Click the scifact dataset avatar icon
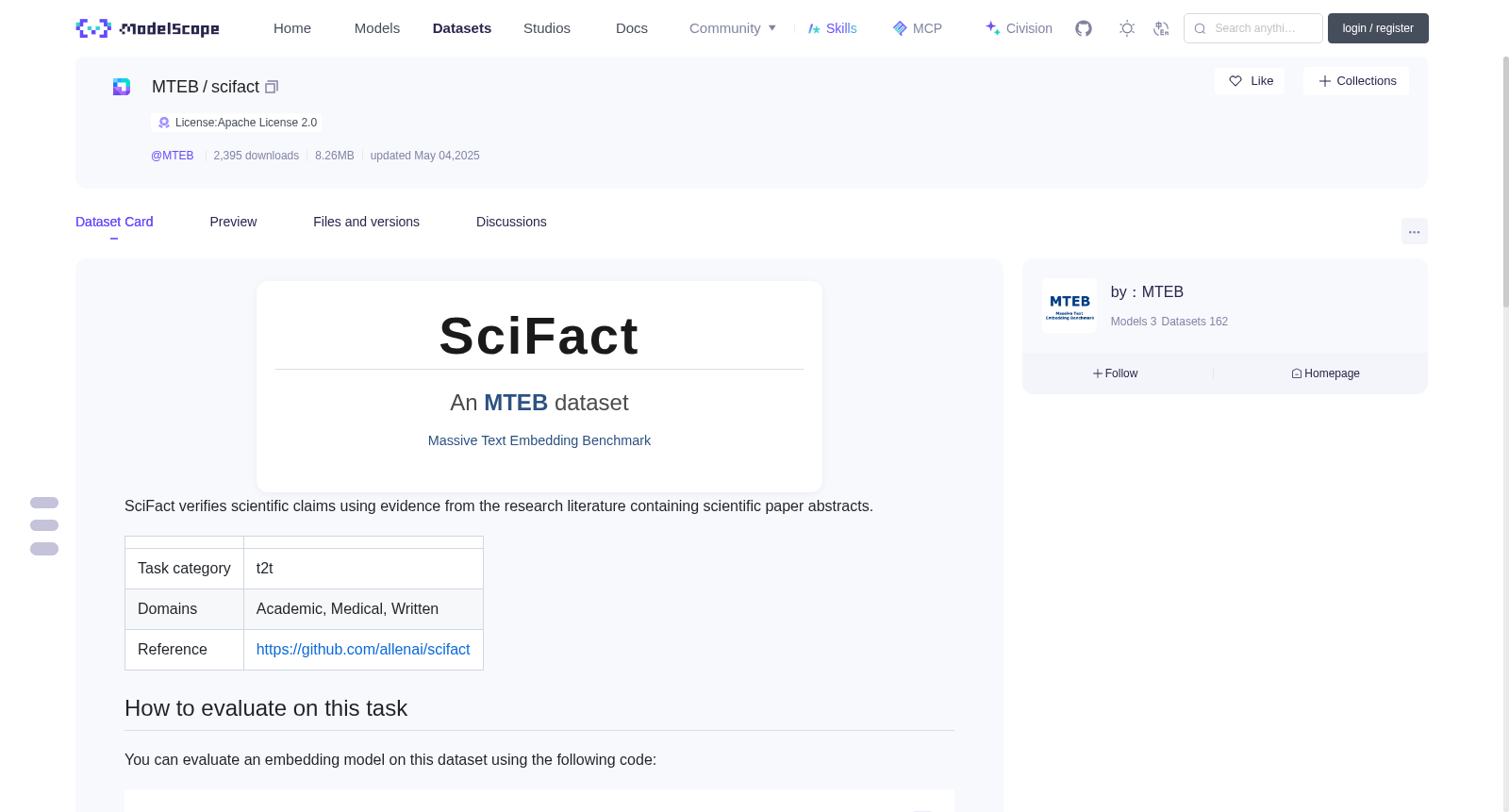The image size is (1509, 812). [x=122, y=87]
